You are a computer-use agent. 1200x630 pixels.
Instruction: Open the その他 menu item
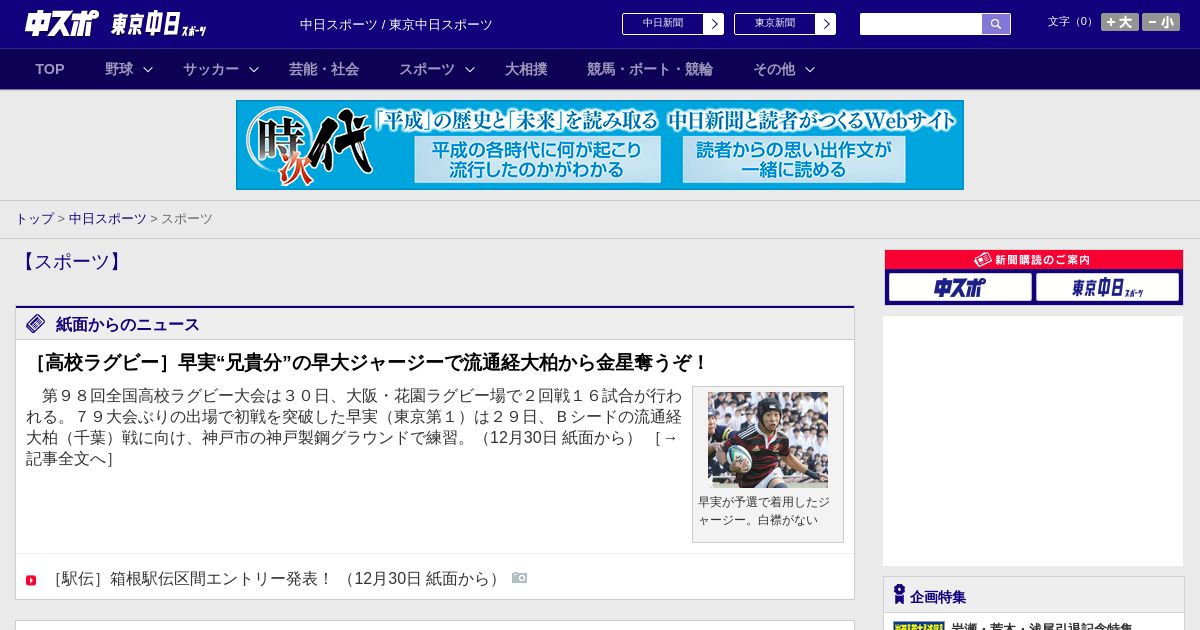tap(774, 69)
